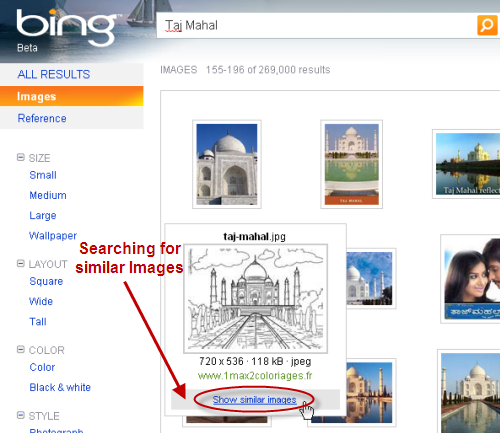The image size is (500, 433).
Task: Open the Taj Mahal reflection thumbnail
Action: (x=467, y=164)
